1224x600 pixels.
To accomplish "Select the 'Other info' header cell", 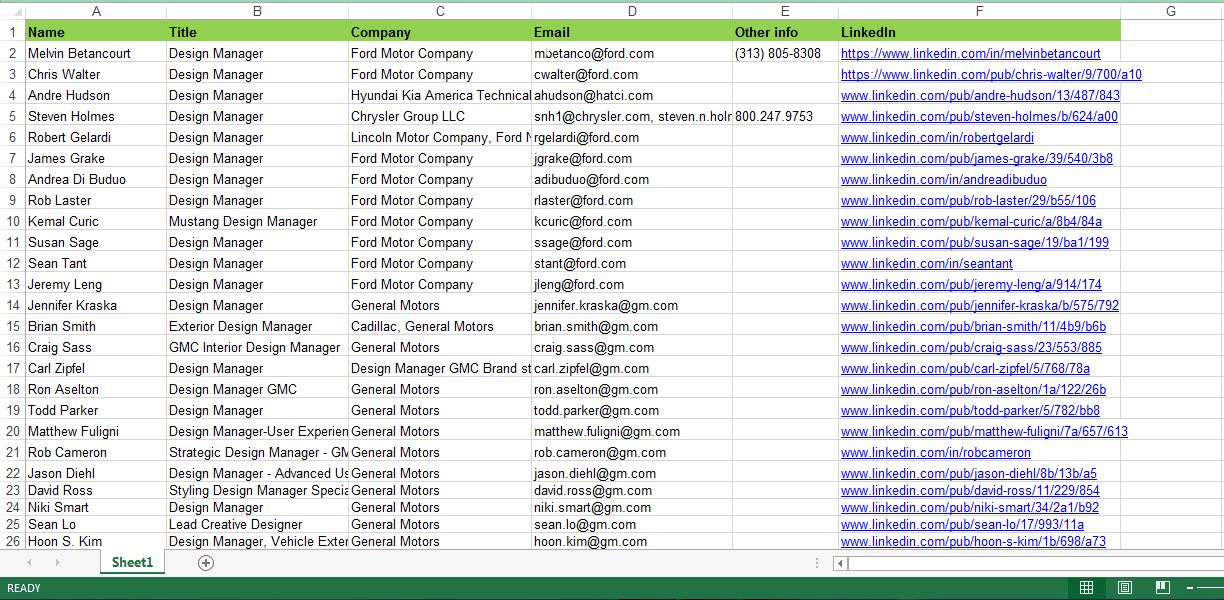I will pyautogui.click(x=785, y=32).
